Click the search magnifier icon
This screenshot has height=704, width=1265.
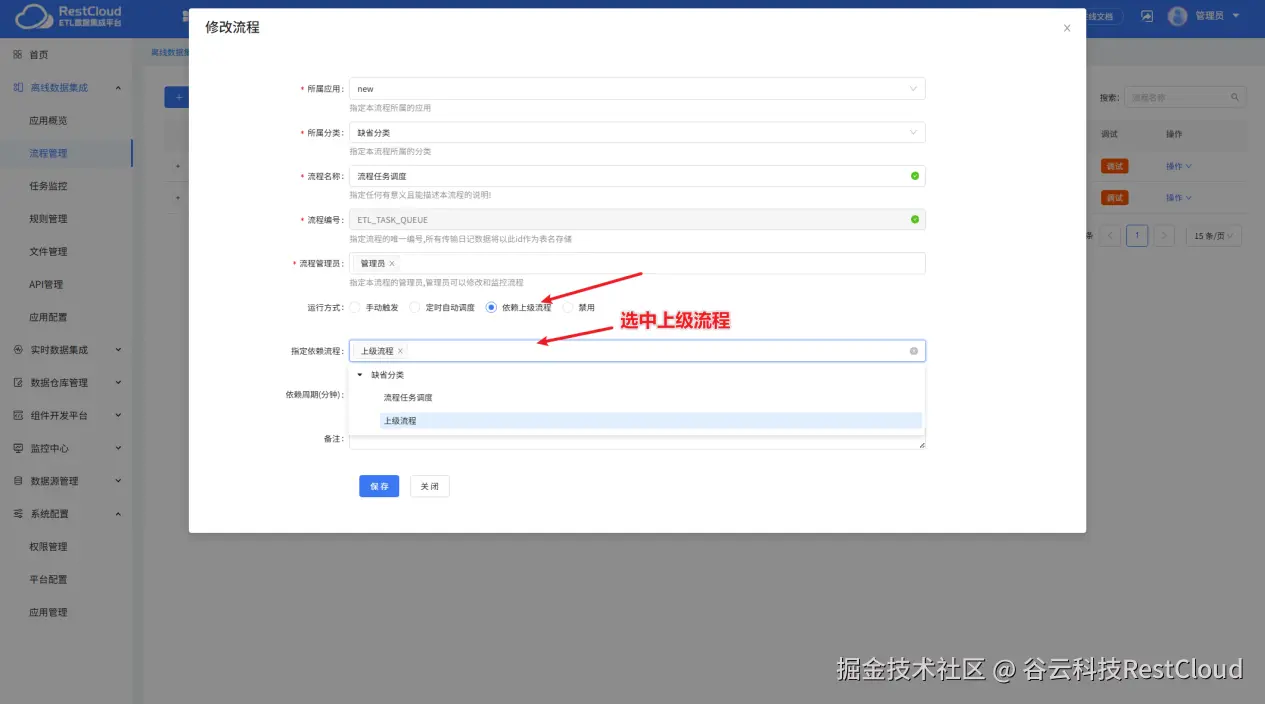point(1233,96)
